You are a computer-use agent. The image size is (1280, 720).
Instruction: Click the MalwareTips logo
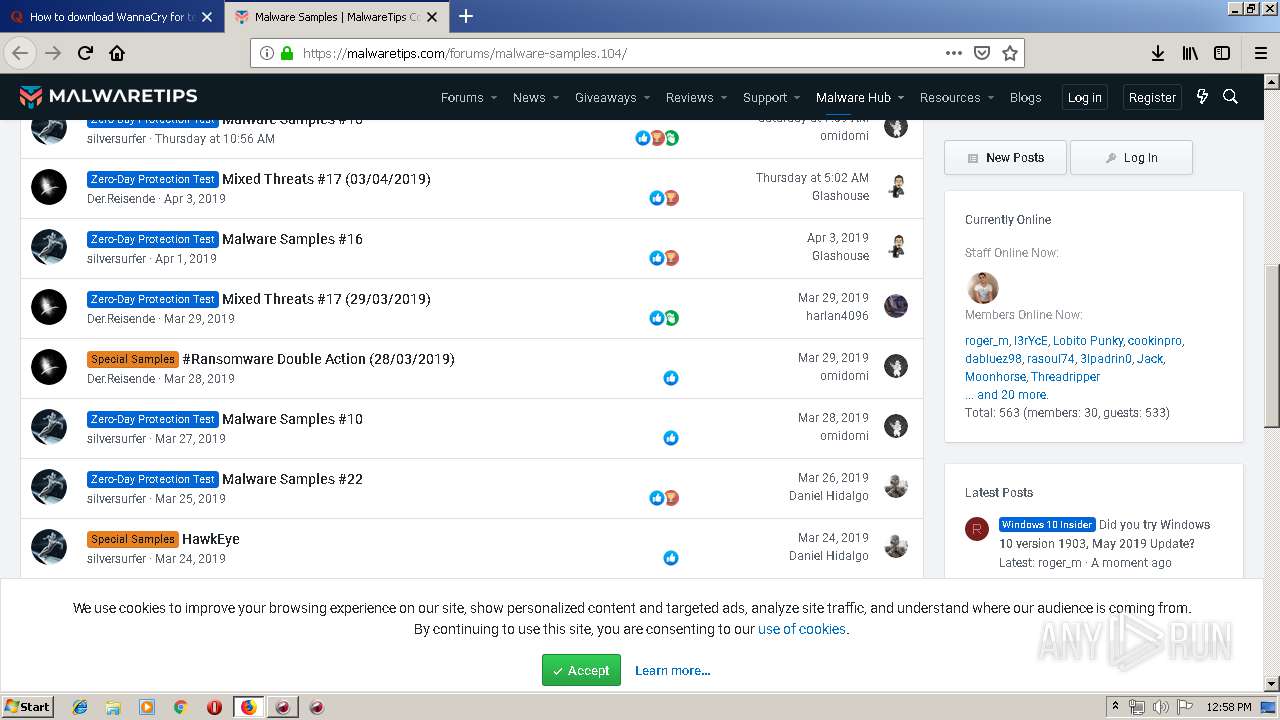(x=108, y=96)
